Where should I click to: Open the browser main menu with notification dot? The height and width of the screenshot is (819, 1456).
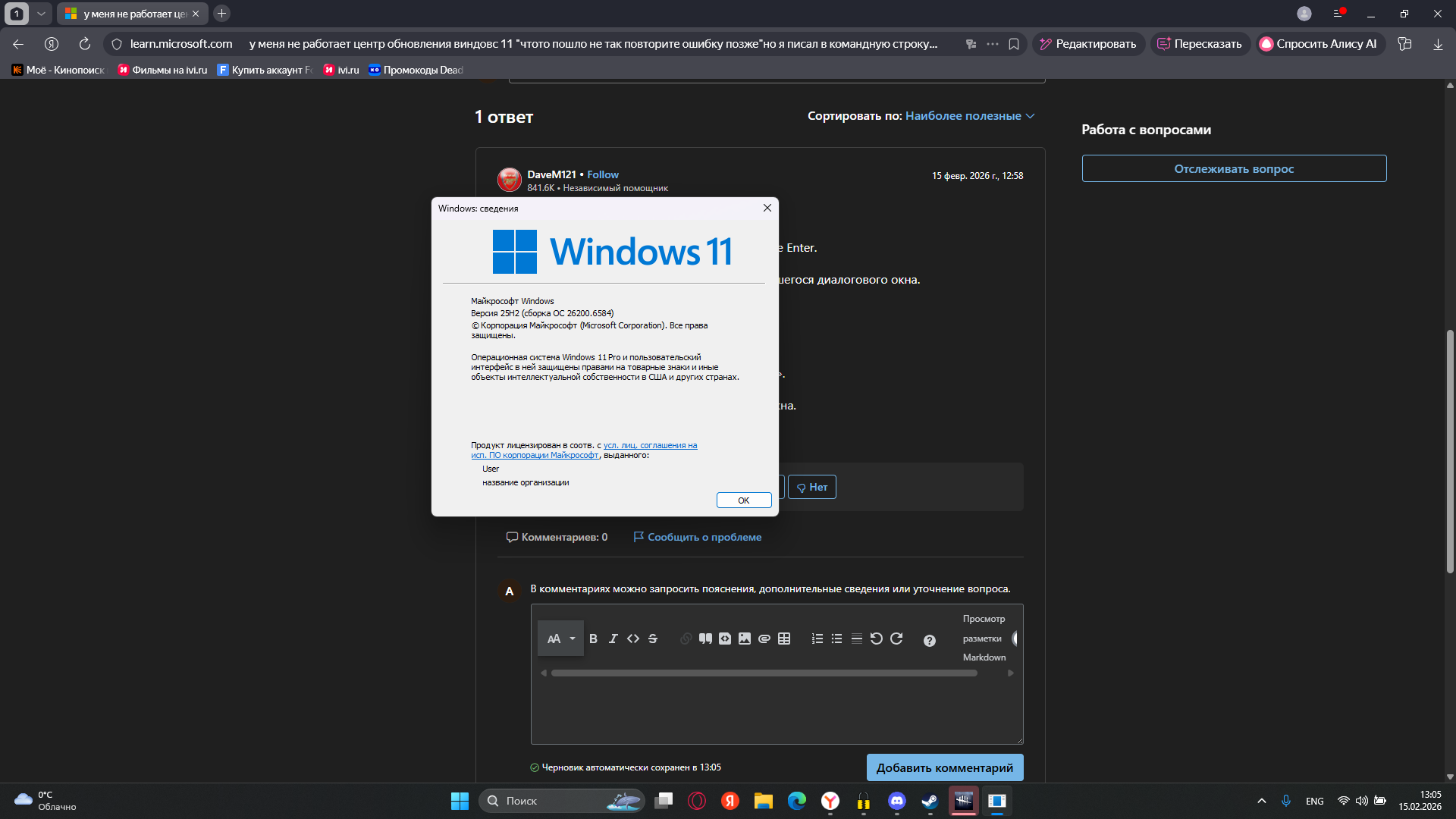[1338, 14]
